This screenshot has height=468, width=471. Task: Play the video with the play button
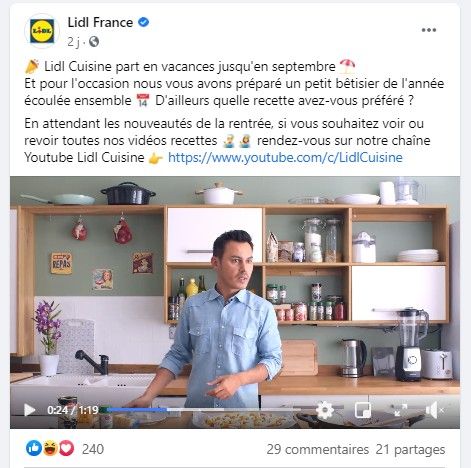click(30, 410)
